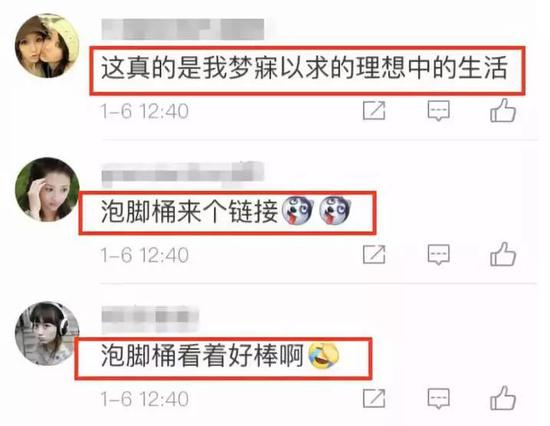Click the first comment's 1-6 12:40 timestamp
The image size is (550, 426).
coord(145,111)
